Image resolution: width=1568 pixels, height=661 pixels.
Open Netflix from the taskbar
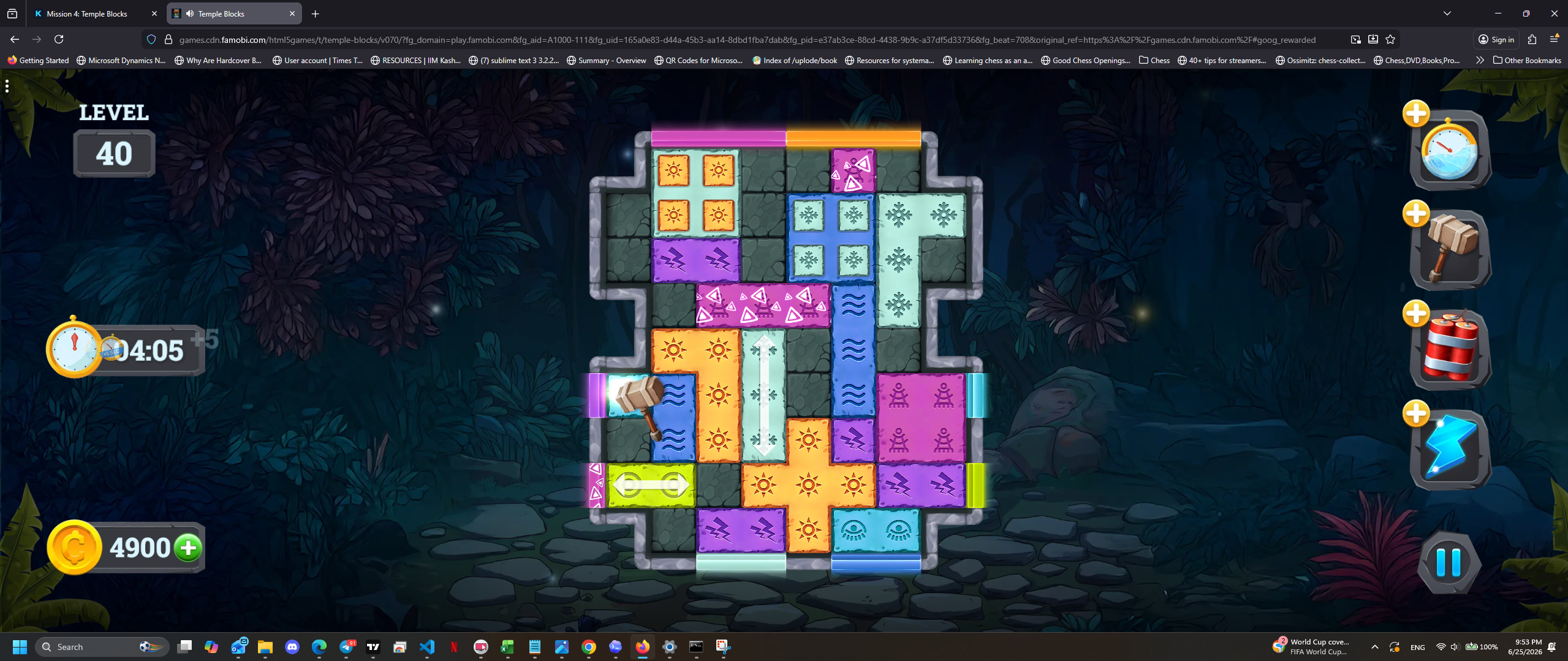[x=454, y=646]
